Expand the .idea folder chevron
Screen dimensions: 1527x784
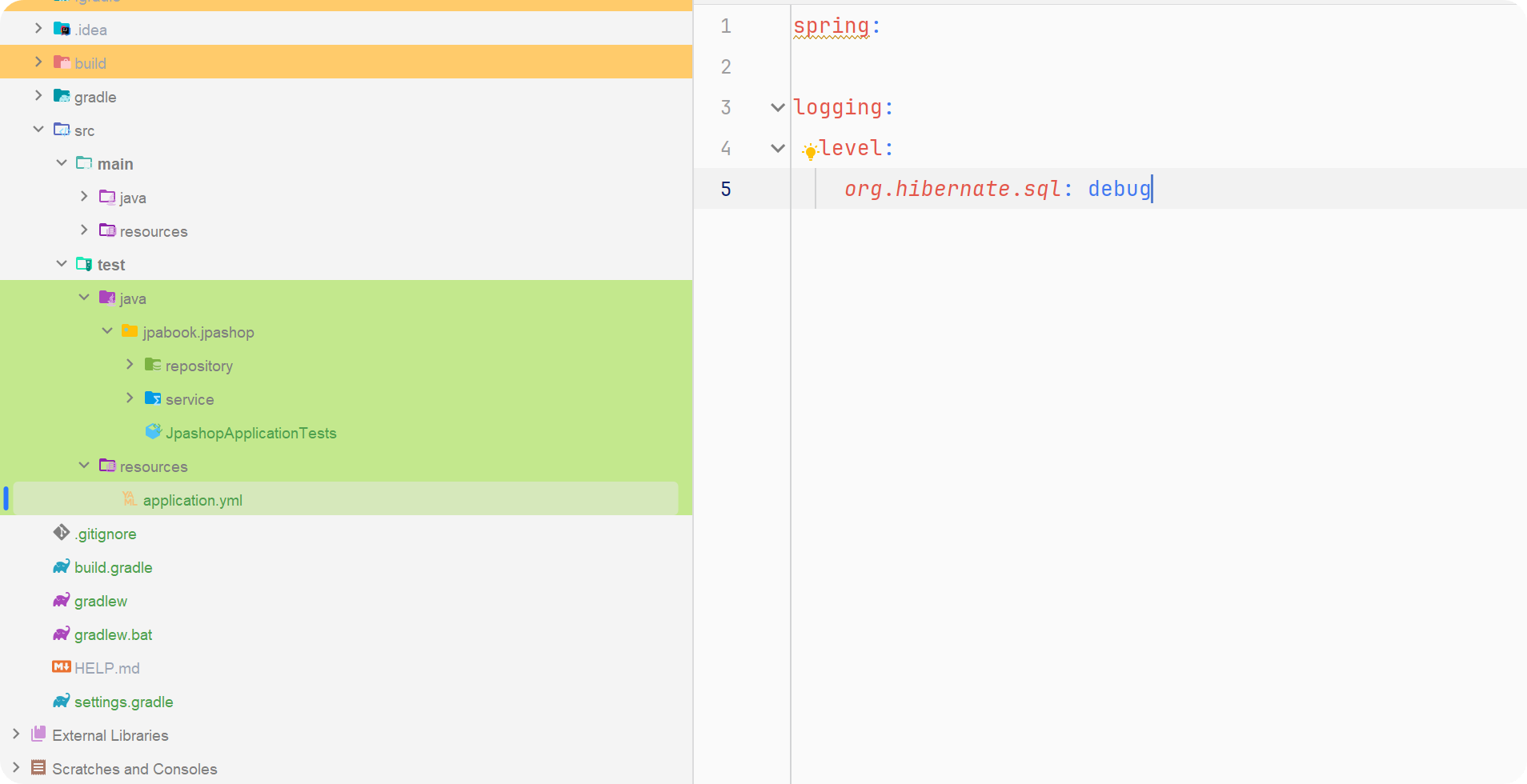click(38, 29)
